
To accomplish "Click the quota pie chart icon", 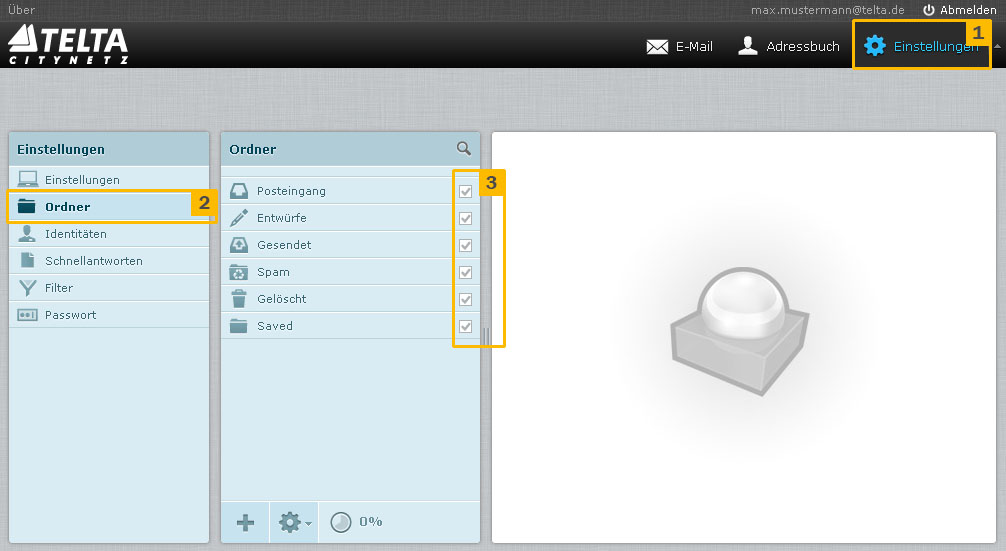I will (x=341, y=522).
